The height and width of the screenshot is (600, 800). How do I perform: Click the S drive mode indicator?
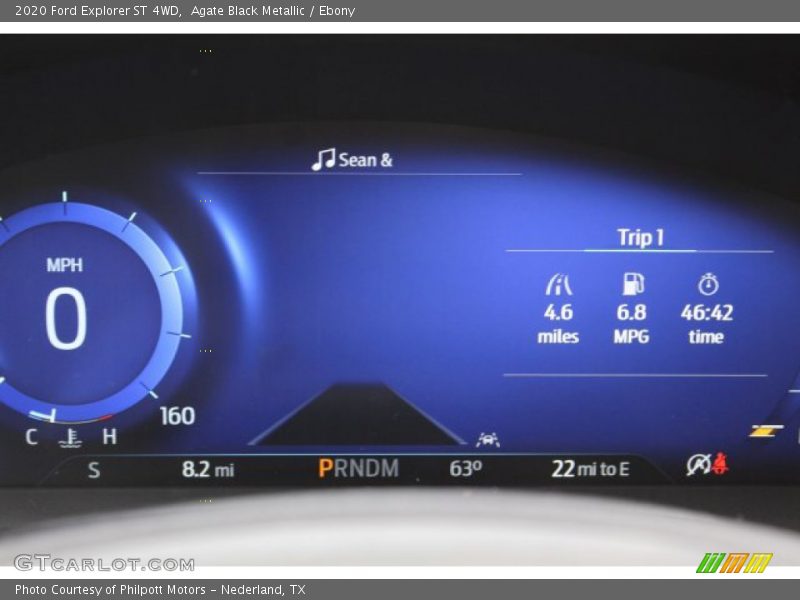94,469
